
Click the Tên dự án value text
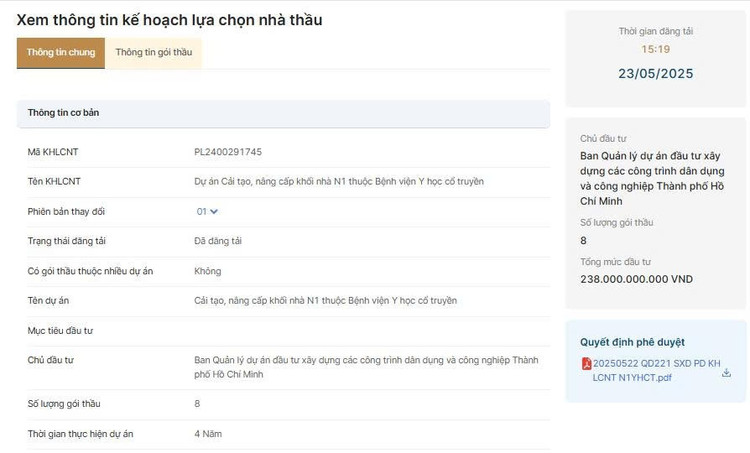click(x=325, y=300)
